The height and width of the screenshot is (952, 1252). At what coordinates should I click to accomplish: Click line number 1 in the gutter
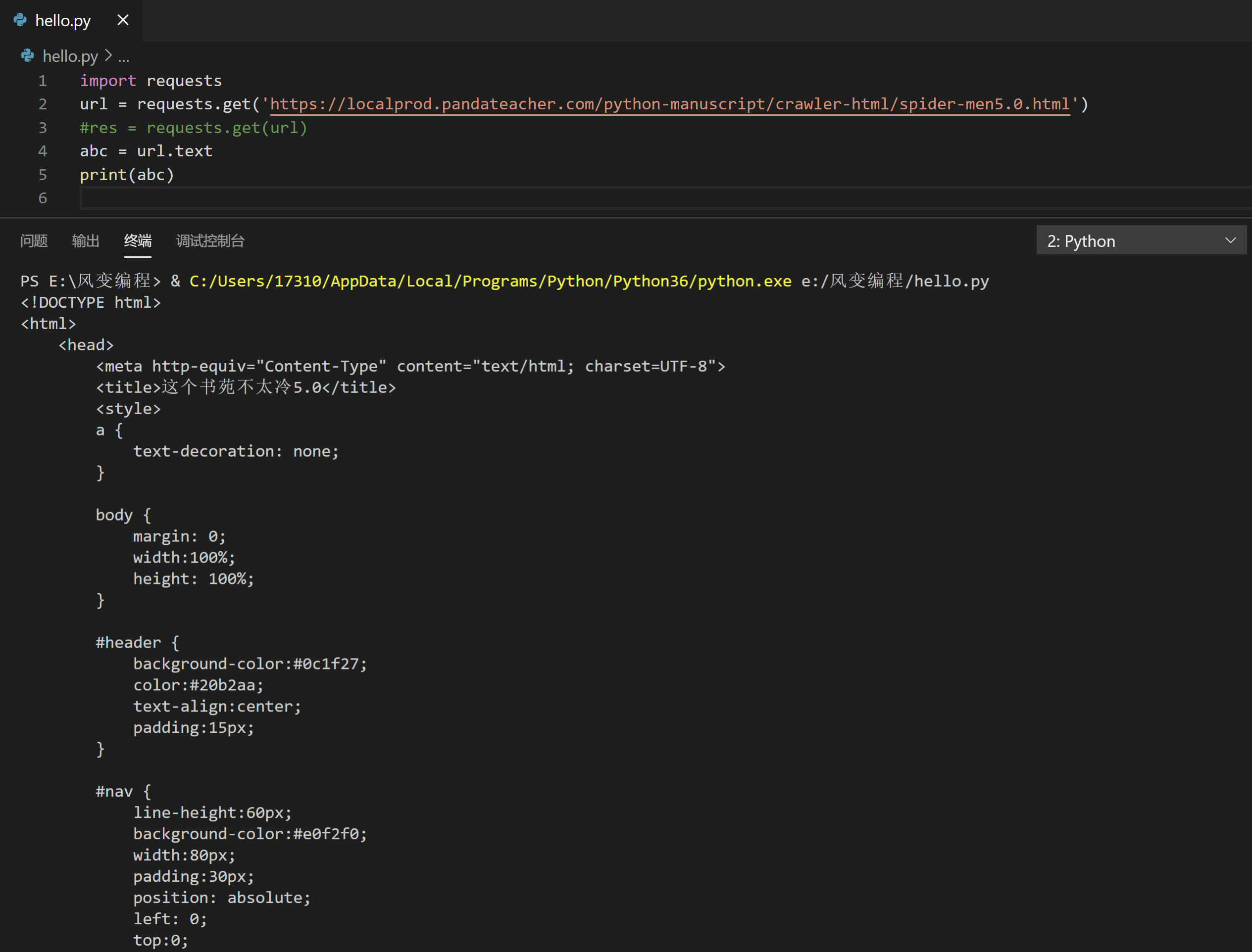pos(43,81)
